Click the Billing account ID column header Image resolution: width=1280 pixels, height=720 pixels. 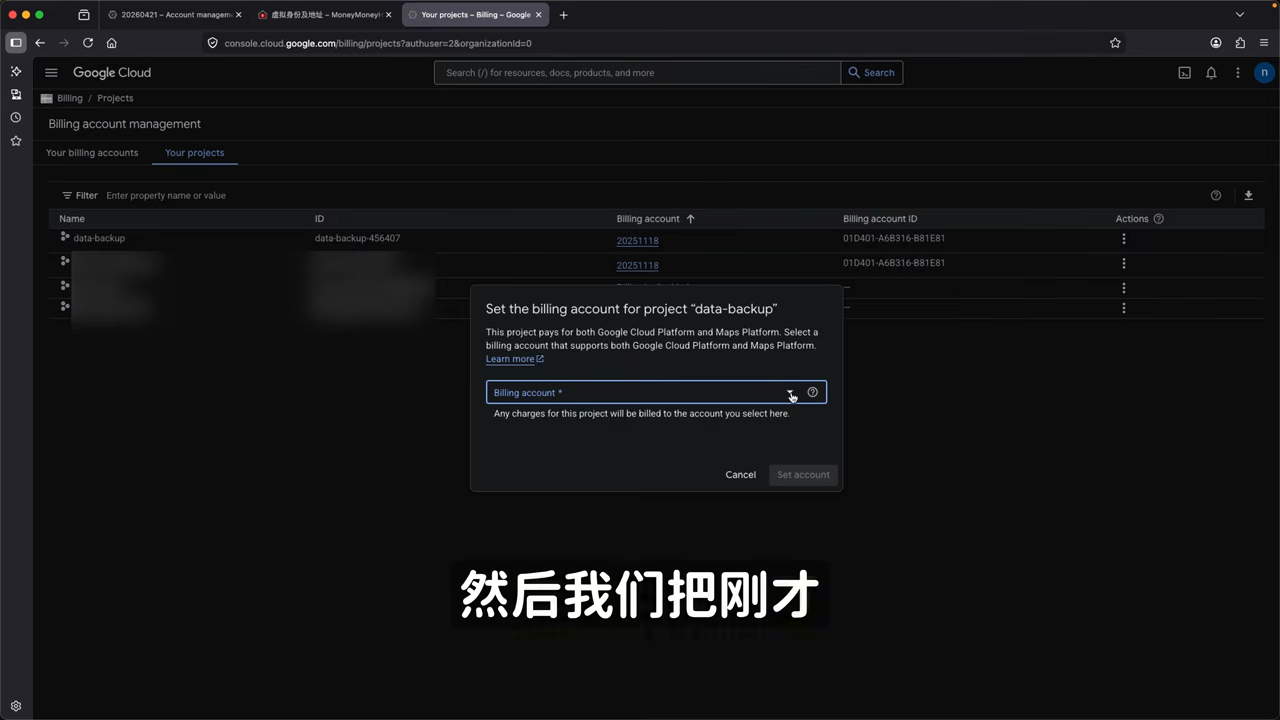pyautogui.click(x=880, y=219)
